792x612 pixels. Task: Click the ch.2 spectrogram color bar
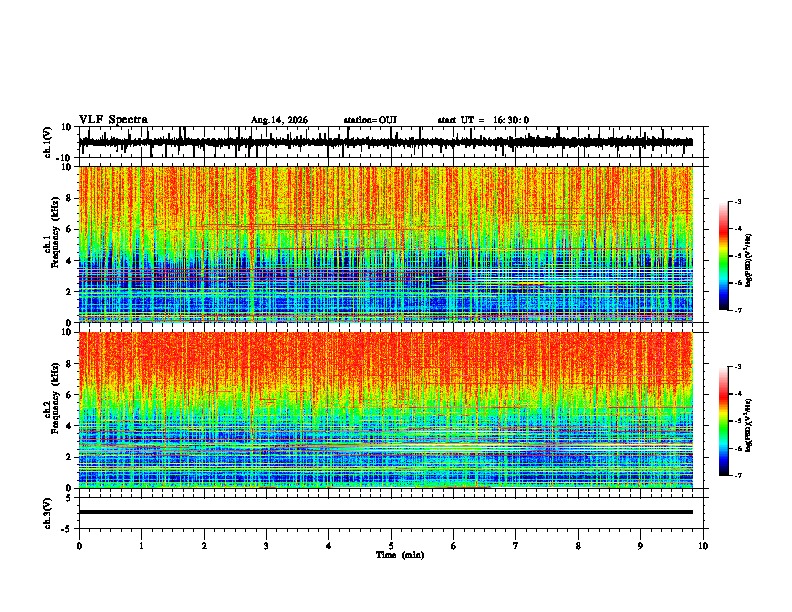point(724,421)
